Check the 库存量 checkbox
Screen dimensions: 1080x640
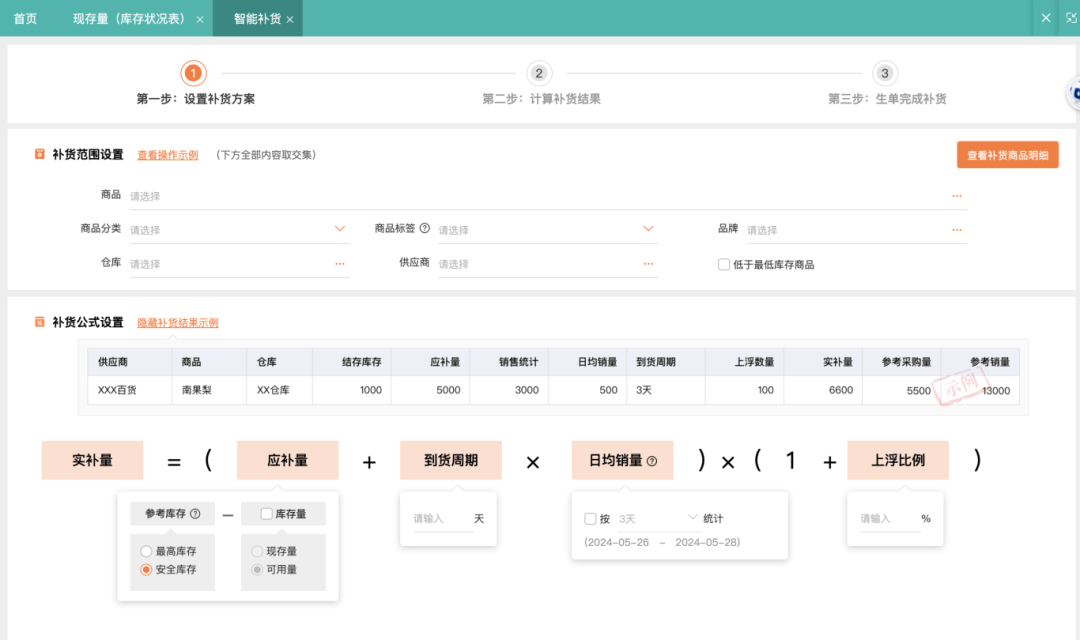pos(266,514)
